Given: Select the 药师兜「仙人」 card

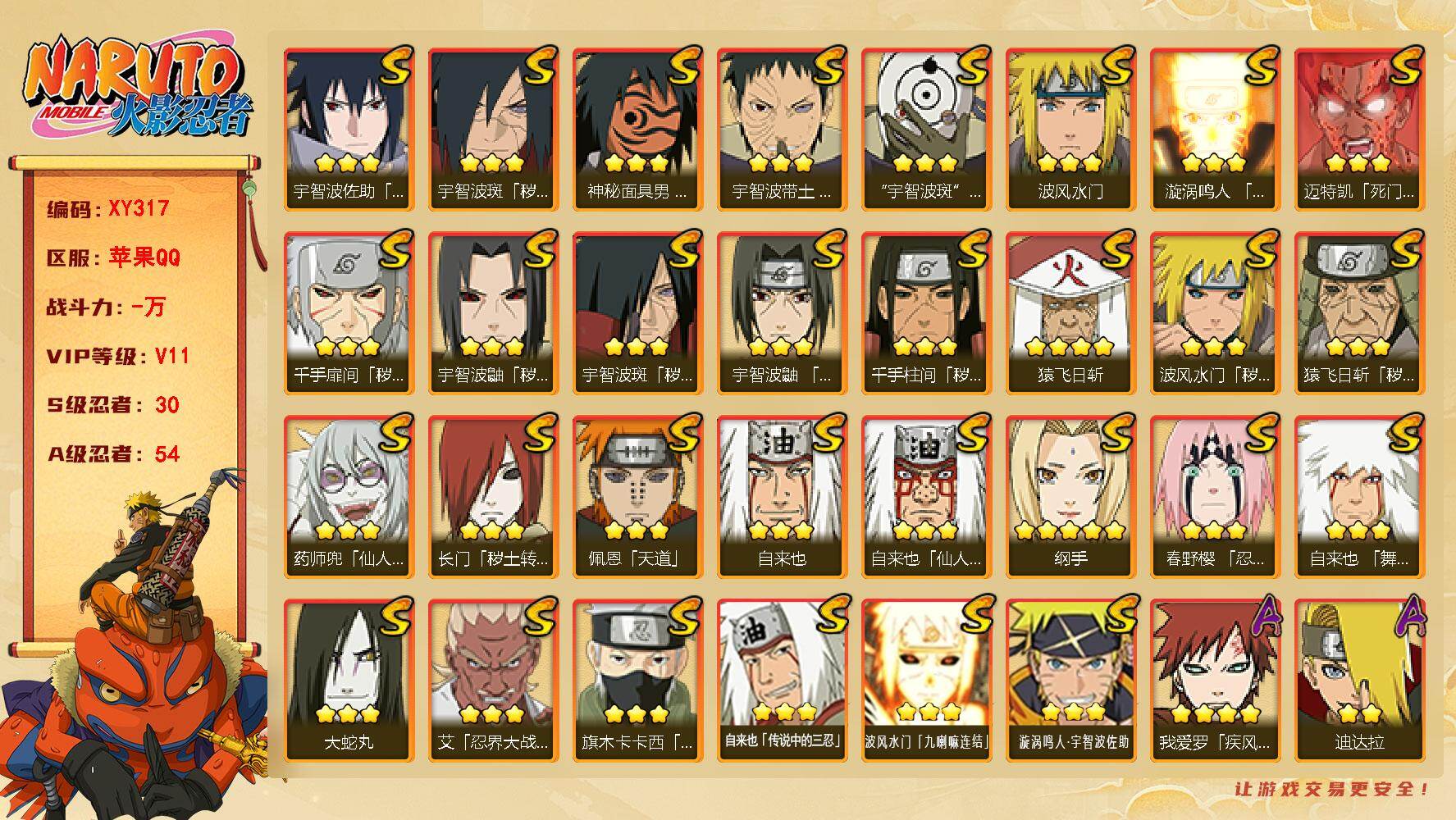Looking at the screenshot, I should (349, 497).
